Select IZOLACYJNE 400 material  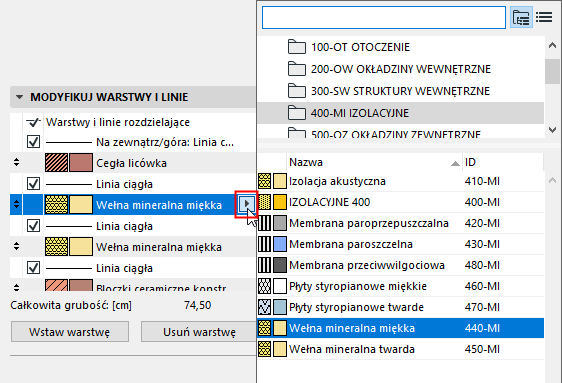(401, 202)
